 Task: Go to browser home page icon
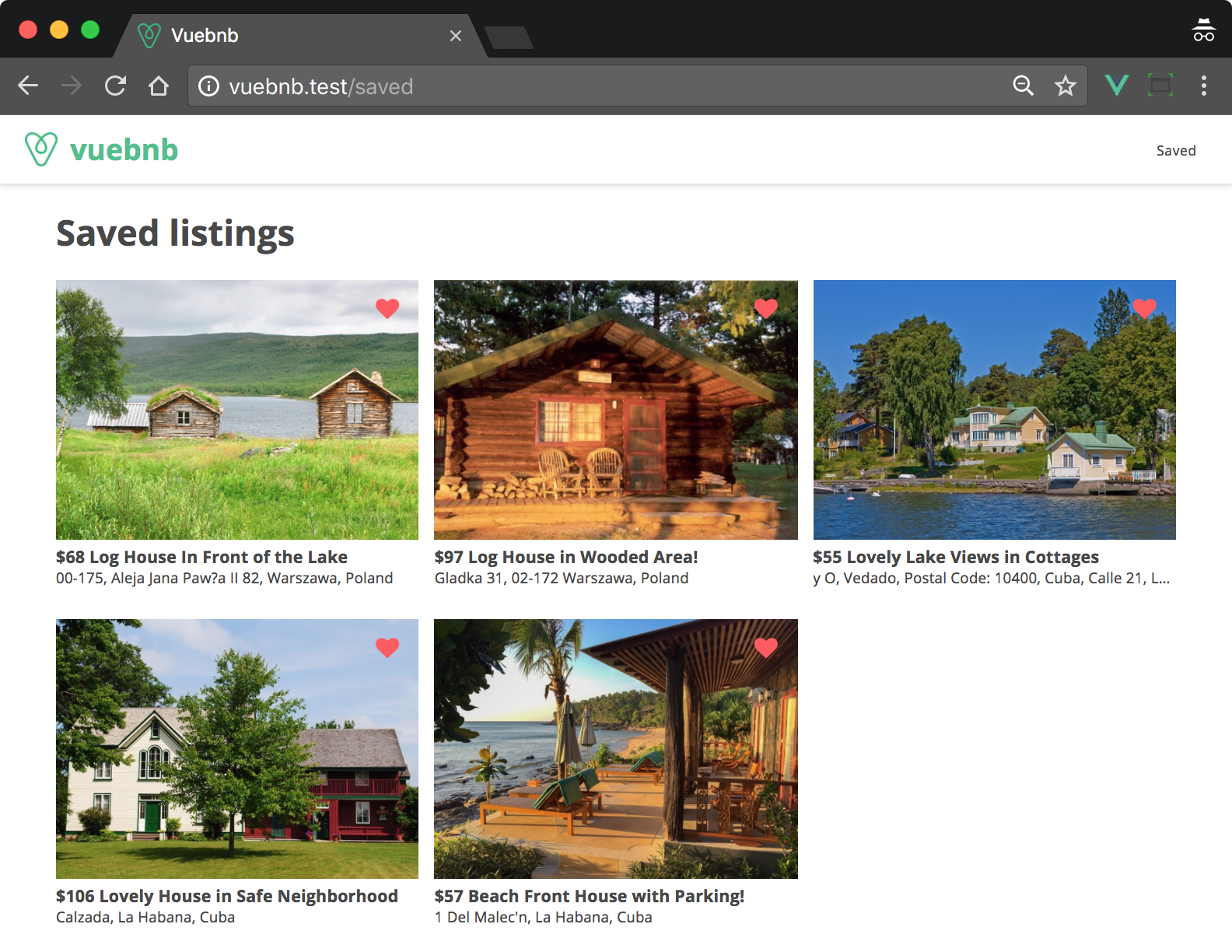click(159, 86)
